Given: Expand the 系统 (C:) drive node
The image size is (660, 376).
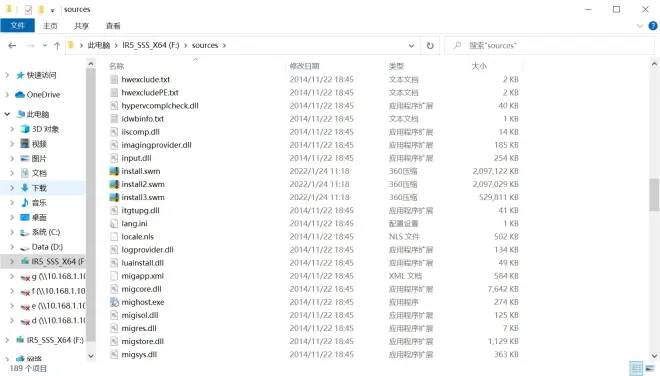Looking at the screenshot, I should (12, 232).
